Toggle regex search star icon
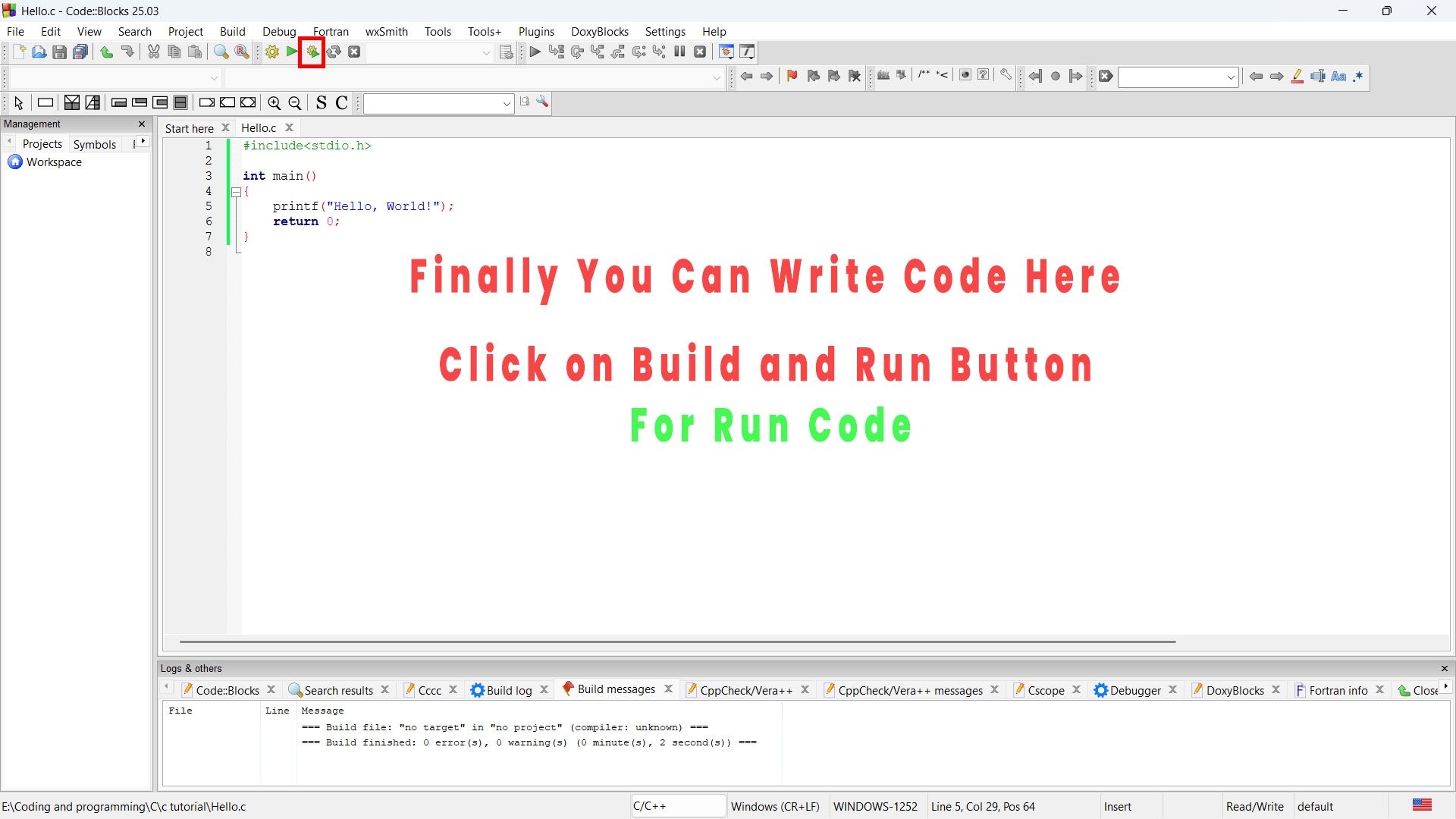The width and height of the screenshot is (1456, 819). click(1358, 77)
